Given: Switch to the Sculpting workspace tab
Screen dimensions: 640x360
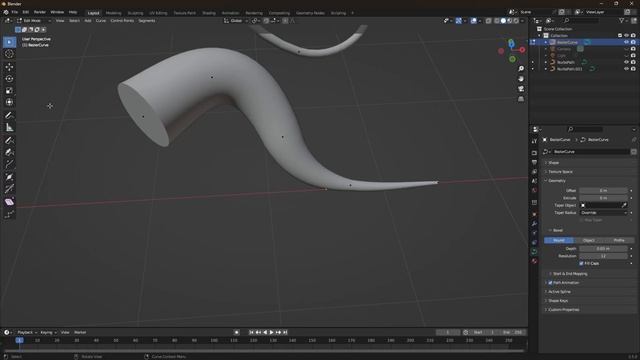Looking at the screenshot, I should click(135, 13).
